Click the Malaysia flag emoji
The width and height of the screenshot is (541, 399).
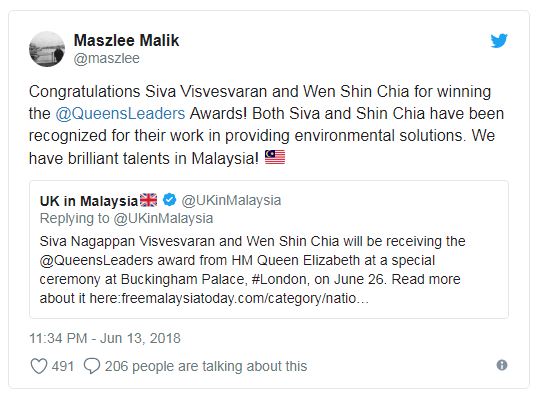(x=275, y=157)
